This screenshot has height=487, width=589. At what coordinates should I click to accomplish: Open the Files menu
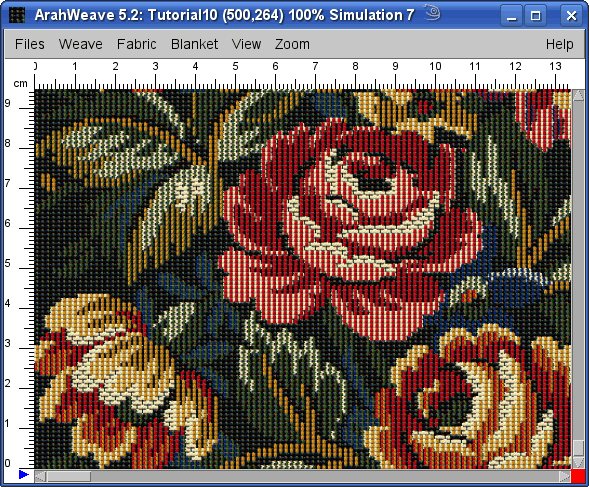(x=30, y=44)
